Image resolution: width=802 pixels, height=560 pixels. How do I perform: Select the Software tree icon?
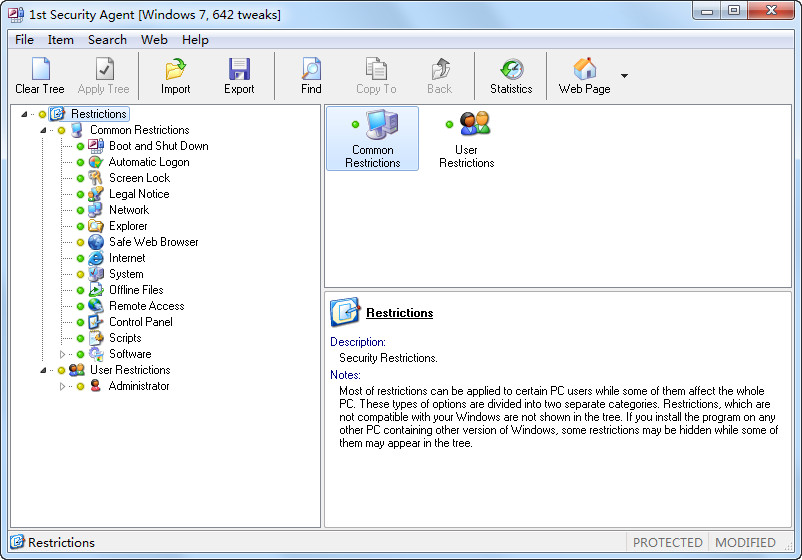click(96, 354)
